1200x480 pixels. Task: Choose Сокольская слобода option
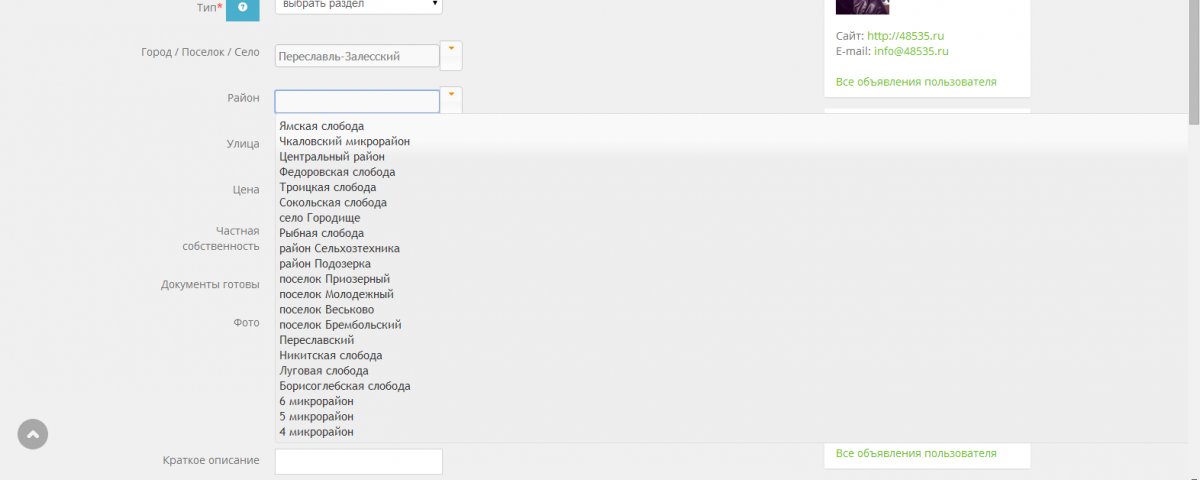333,203
